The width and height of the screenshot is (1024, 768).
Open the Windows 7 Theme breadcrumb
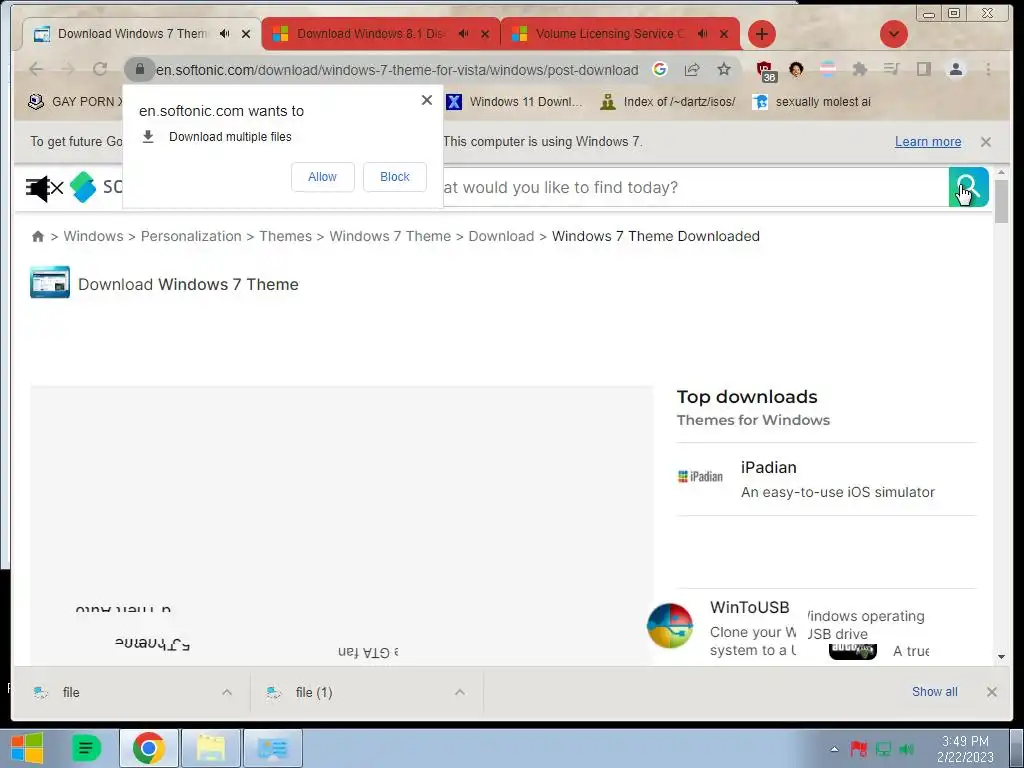[390, 236]
